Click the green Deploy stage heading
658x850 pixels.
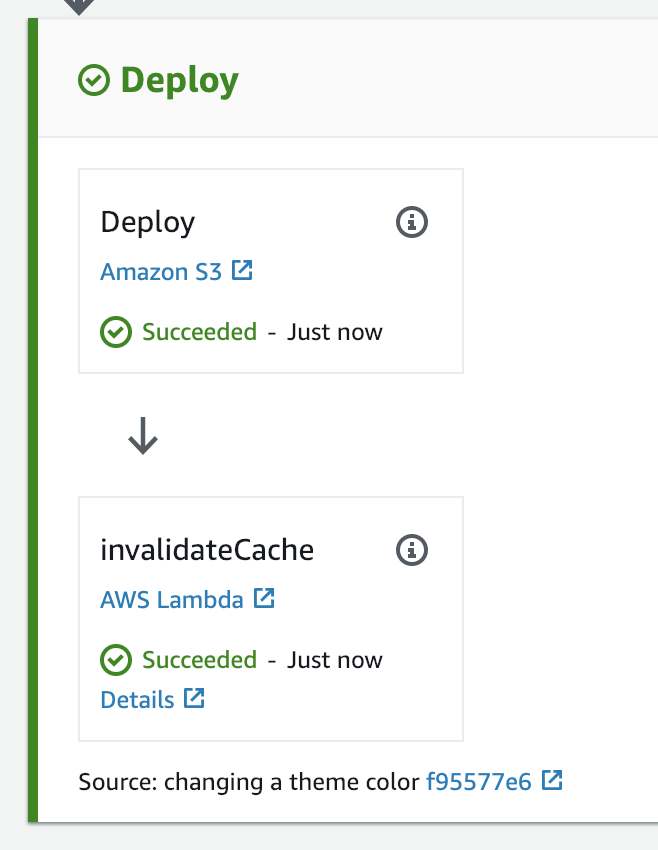(x=180, y=80)
